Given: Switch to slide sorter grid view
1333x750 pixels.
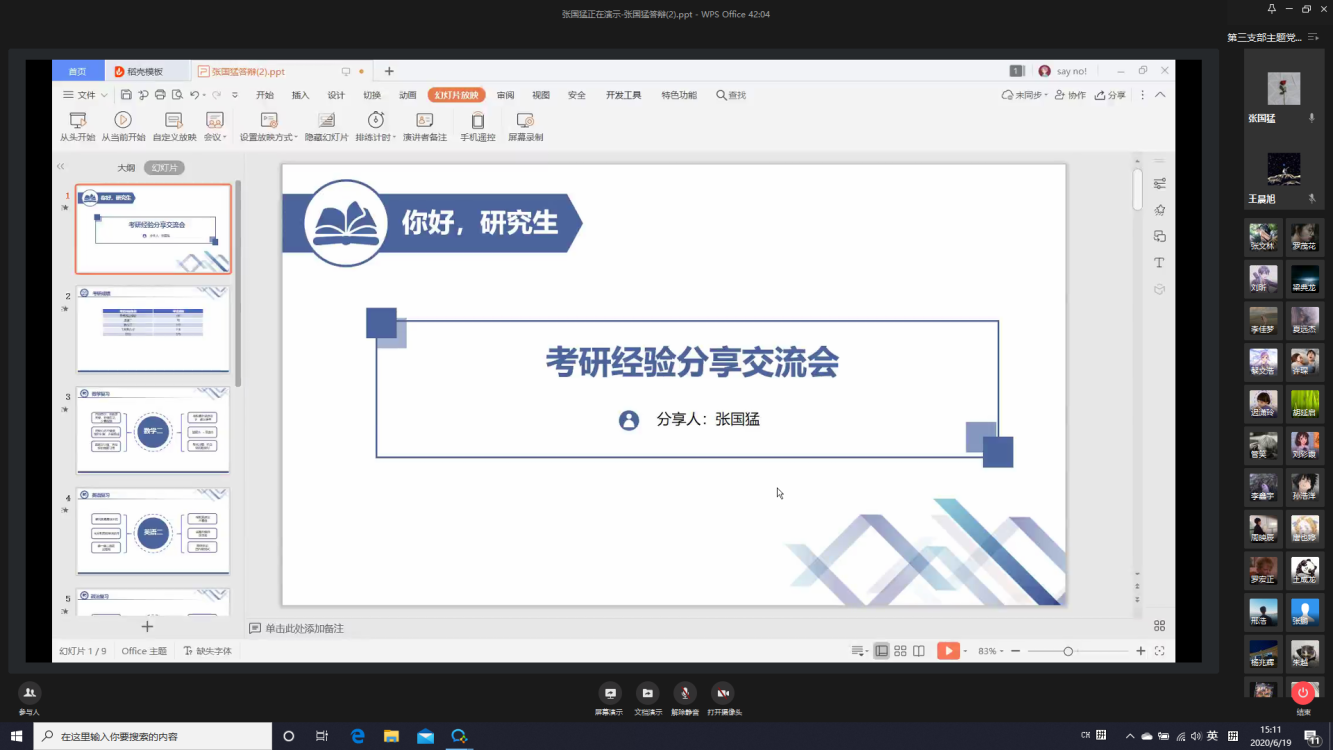Looking at the screenshot, I should click(900, 651).
